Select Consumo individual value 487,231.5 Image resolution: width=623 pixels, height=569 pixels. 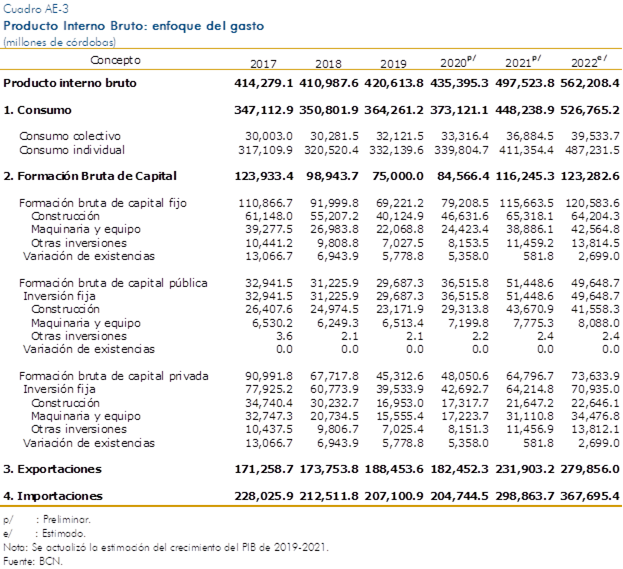592,150
